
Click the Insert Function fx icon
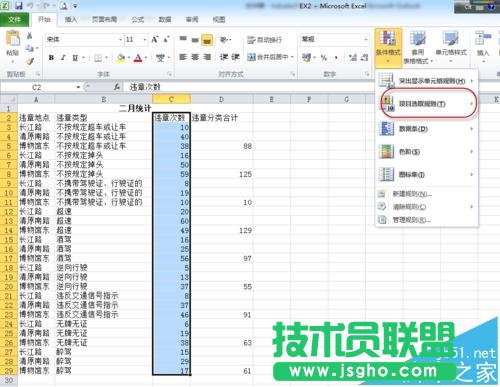[117, 87]
